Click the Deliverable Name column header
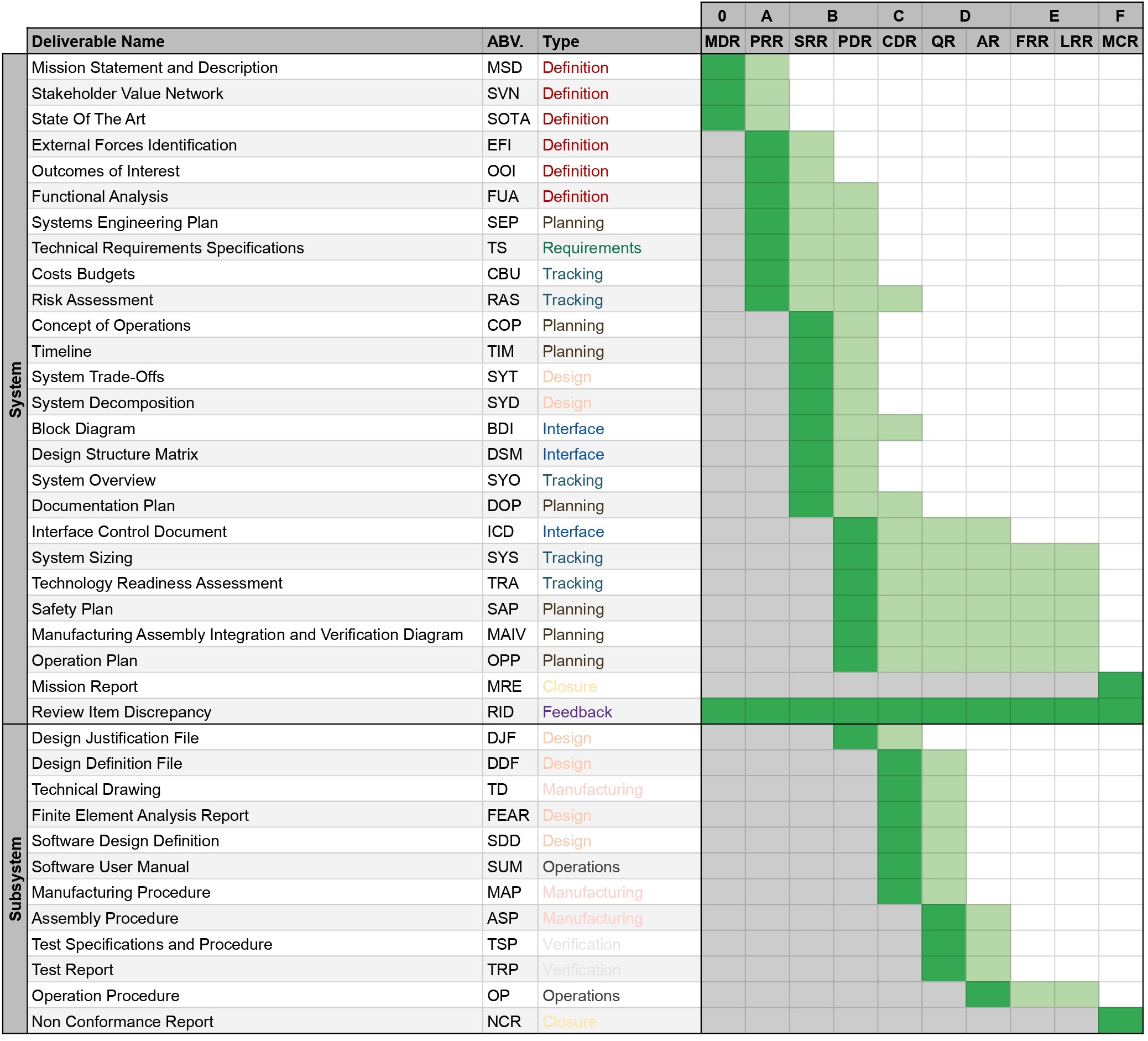This screenshot has width=1148, height=1041. pyautogui.click(x=98, y=41)
